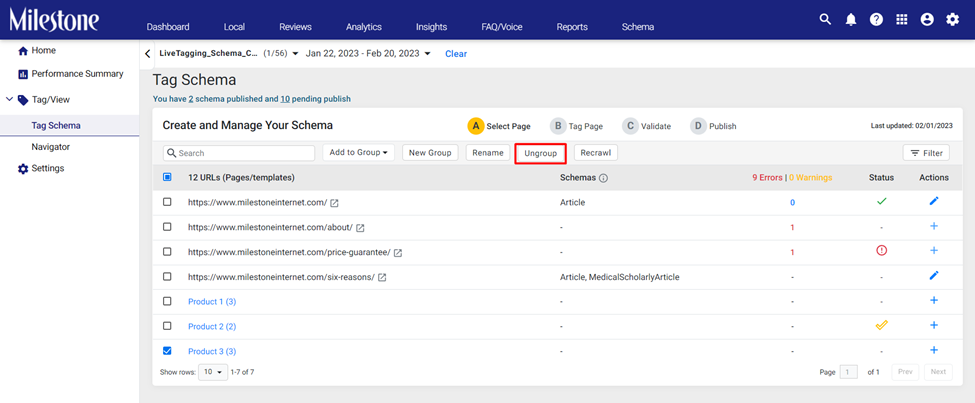Image resolution: width=975 pixels, height=403 pixels.
Task: Click the Rename button
Action: pyautogui.click(x=488, y=152)
